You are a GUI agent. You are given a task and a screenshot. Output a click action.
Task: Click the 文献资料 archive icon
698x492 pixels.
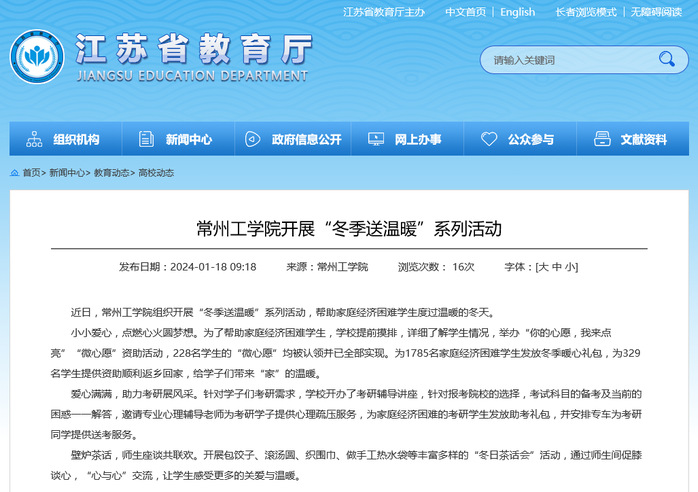pos(601,139)
